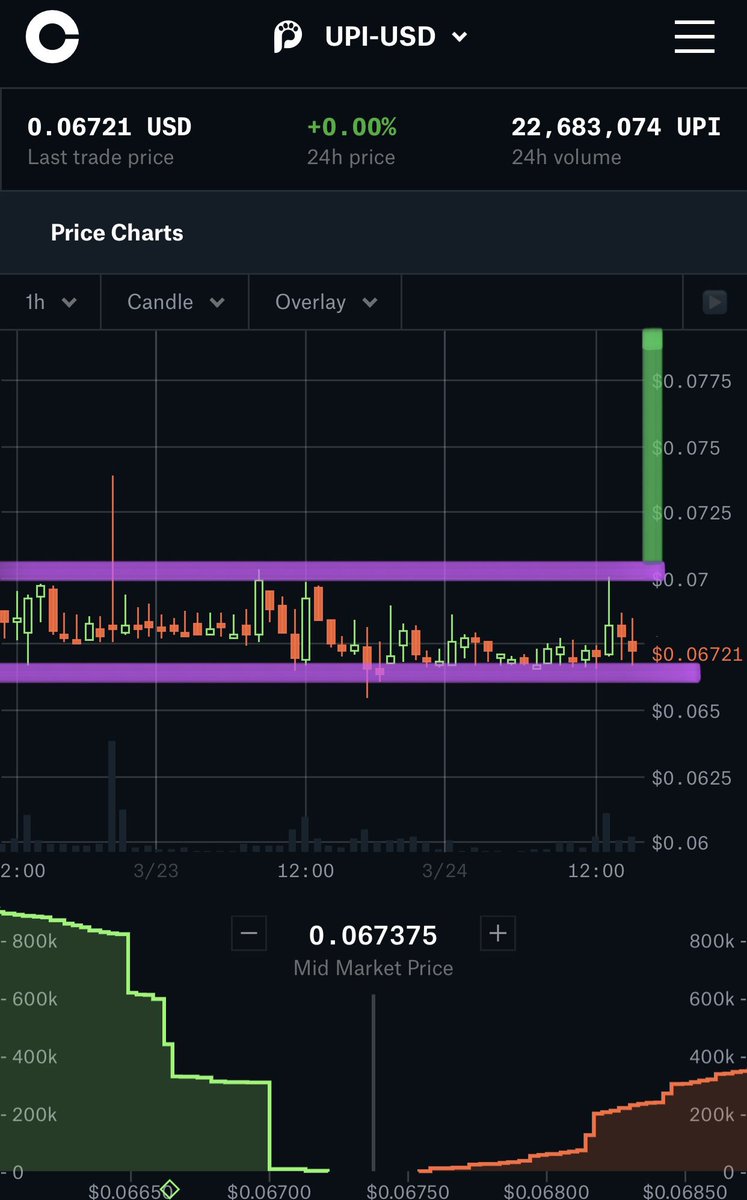
Task: Click the $0.0775 axis label
Action: 692,381
